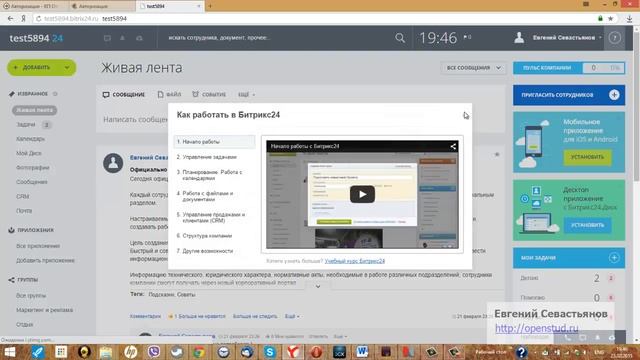Open the 'Учебный курс Битрикс24' link
Viewport: 640px width, 360px height.
coord(355,261)
